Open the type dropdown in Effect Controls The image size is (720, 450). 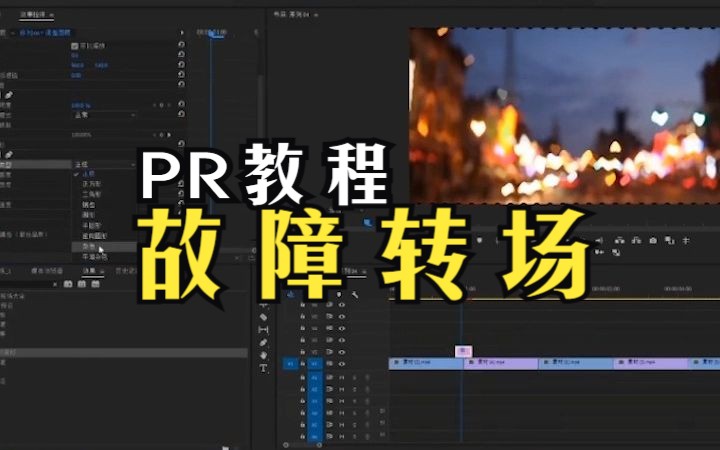tap(105, 164)
